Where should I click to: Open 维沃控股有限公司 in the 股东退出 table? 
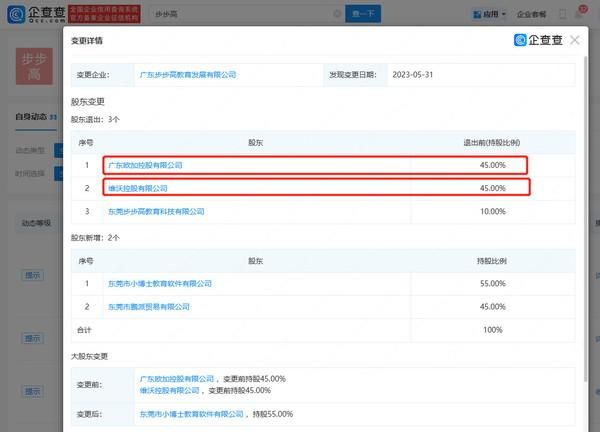[138, 188]
